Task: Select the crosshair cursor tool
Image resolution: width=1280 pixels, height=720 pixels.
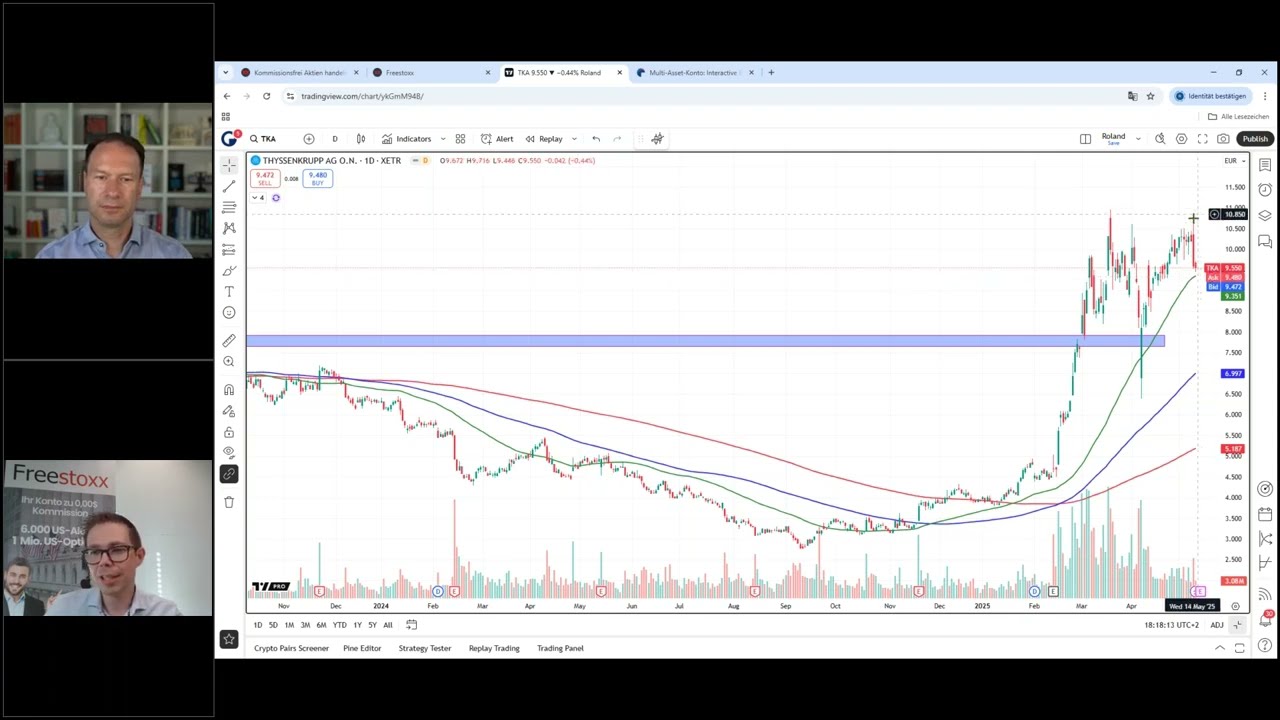Action: coord(229,165)
